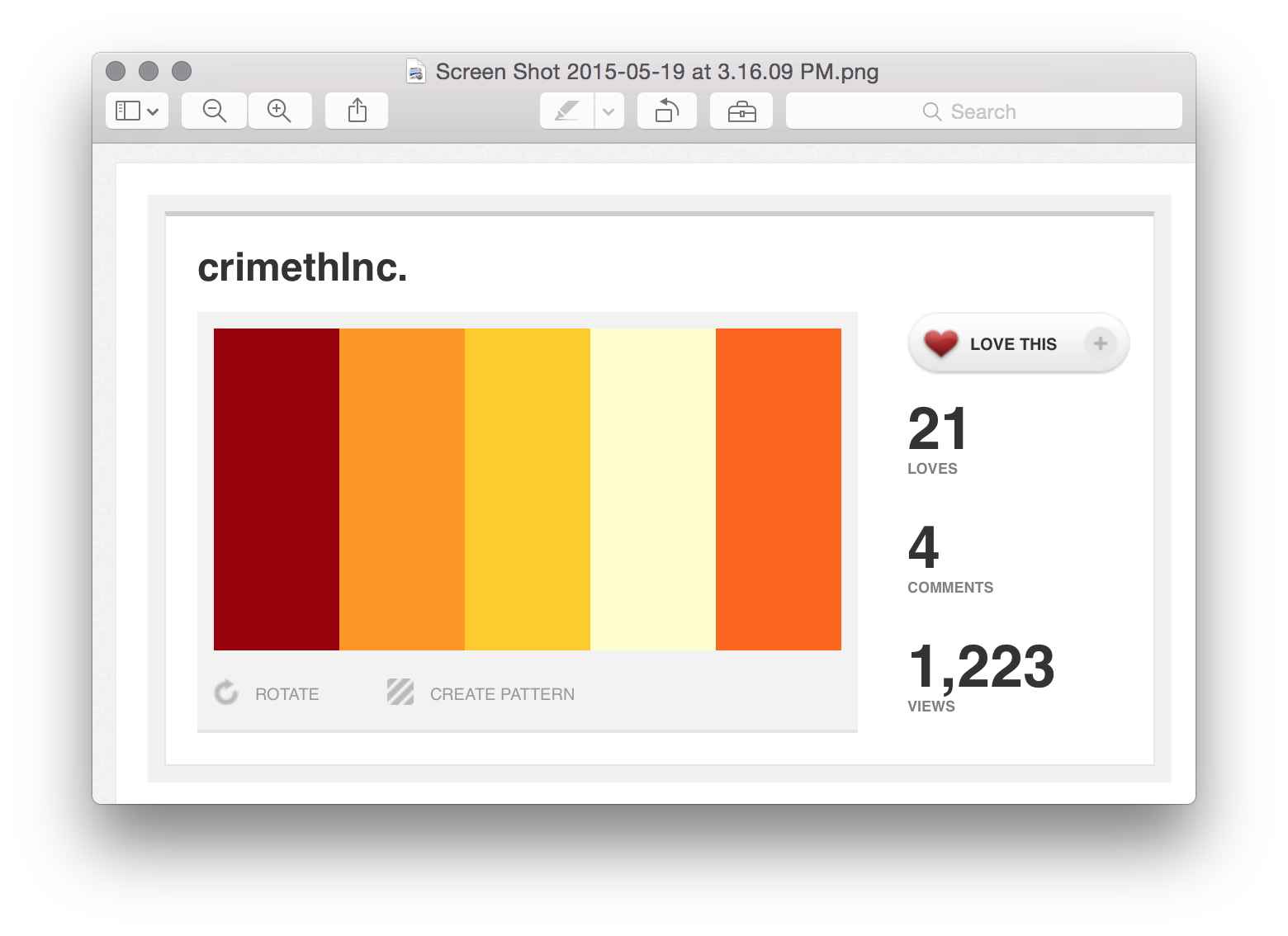
Task: Open the Share toolbar button
Action: (x=357, y=111)
